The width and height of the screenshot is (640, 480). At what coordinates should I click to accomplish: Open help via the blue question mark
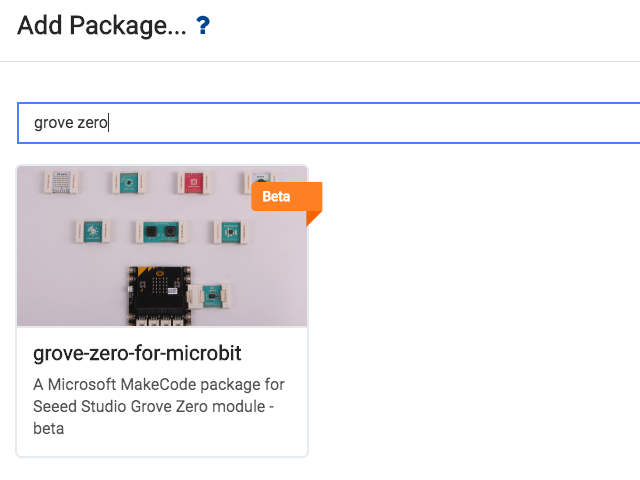coord(203,25)
